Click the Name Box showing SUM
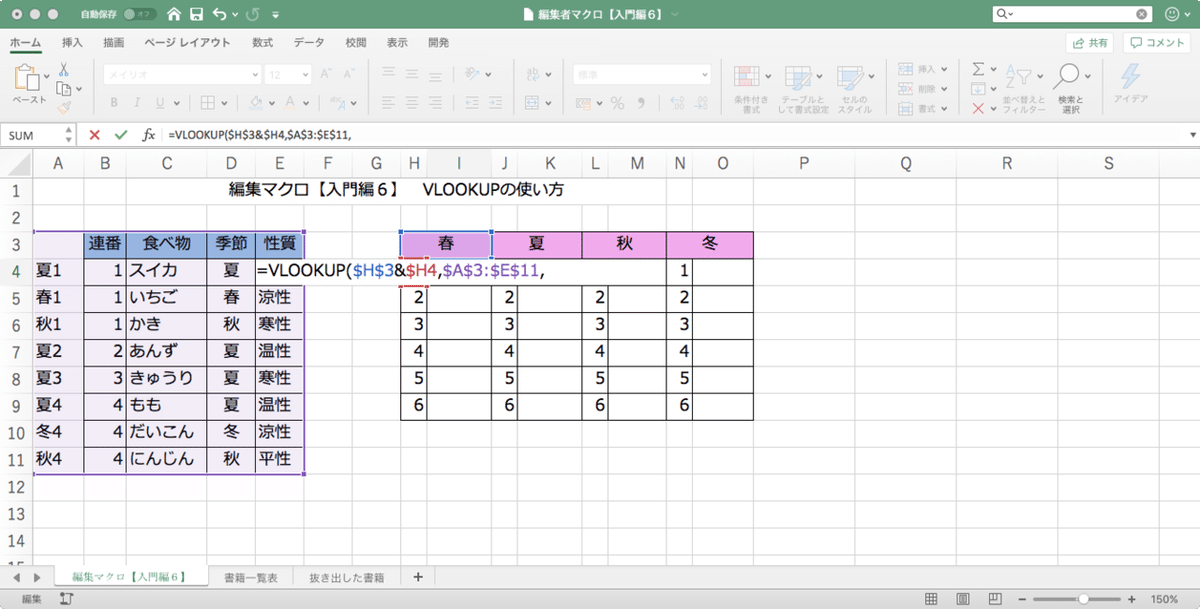This screenshot has width=1200, height=609. click(38, 134)
